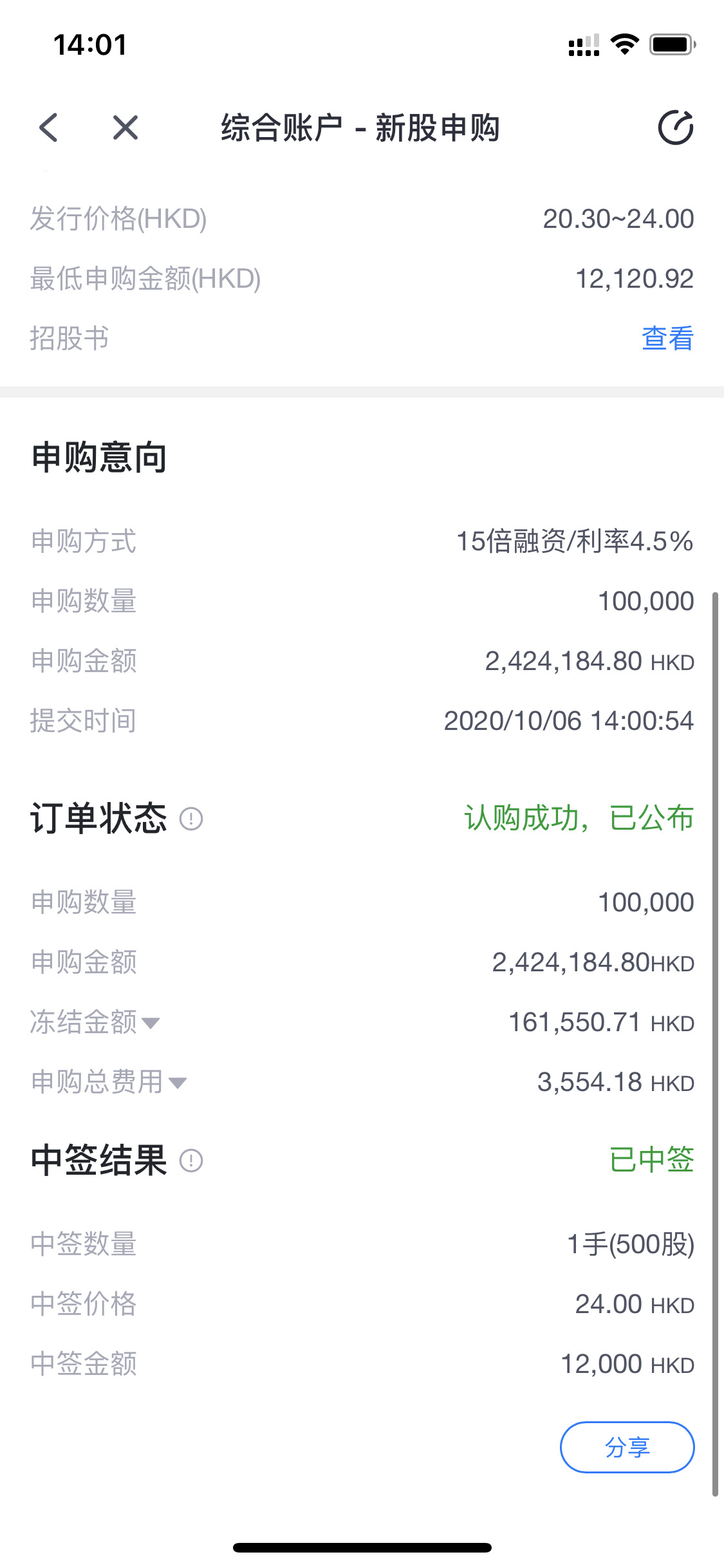Tap the 1手(500股) allotment value

[631, 1244]
